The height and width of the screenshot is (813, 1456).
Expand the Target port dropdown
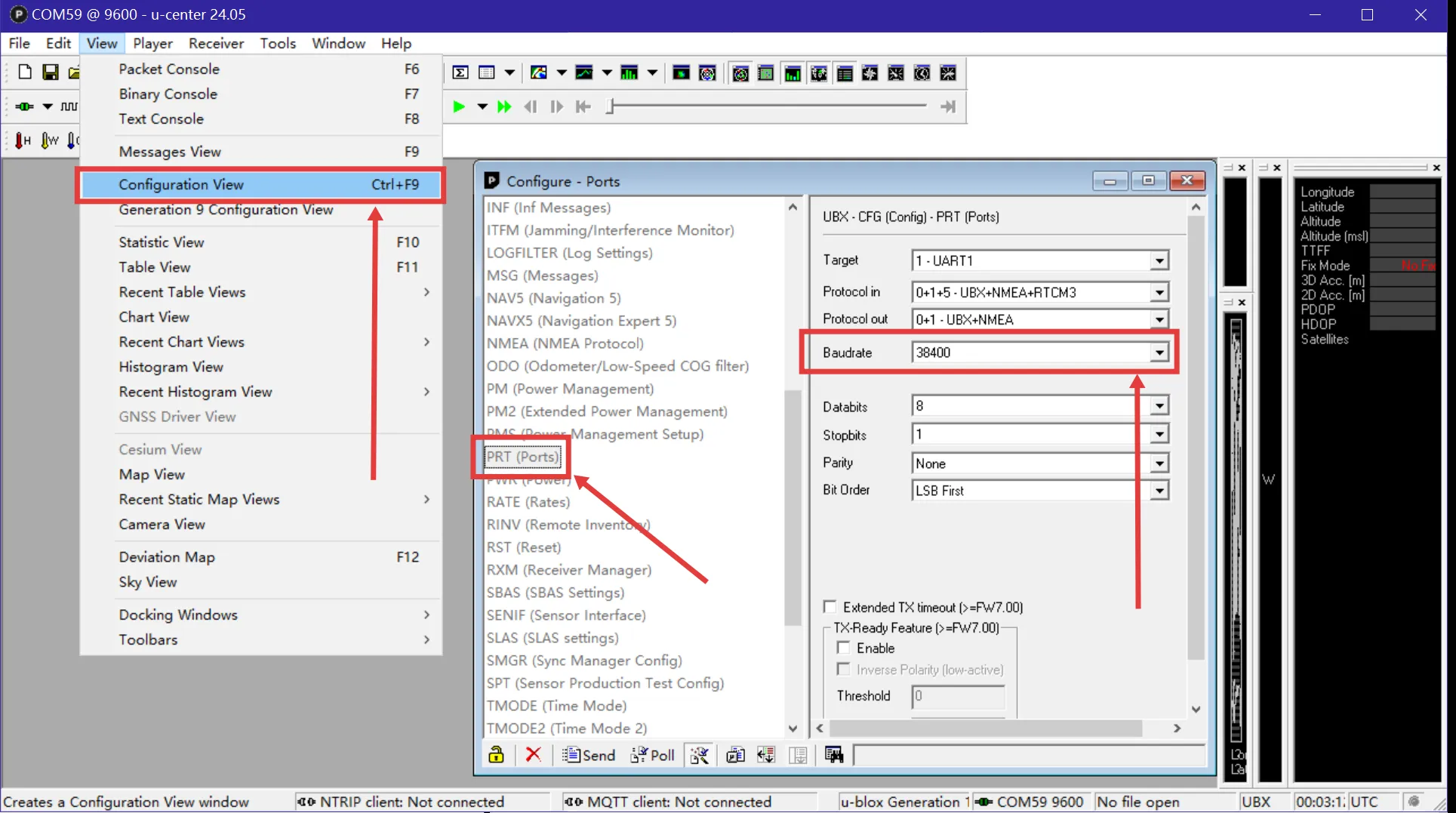coord(1159,261)
